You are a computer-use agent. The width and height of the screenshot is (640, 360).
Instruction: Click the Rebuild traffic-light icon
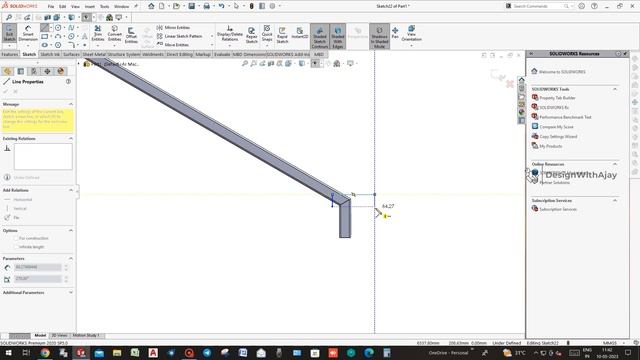pos(251,6)
